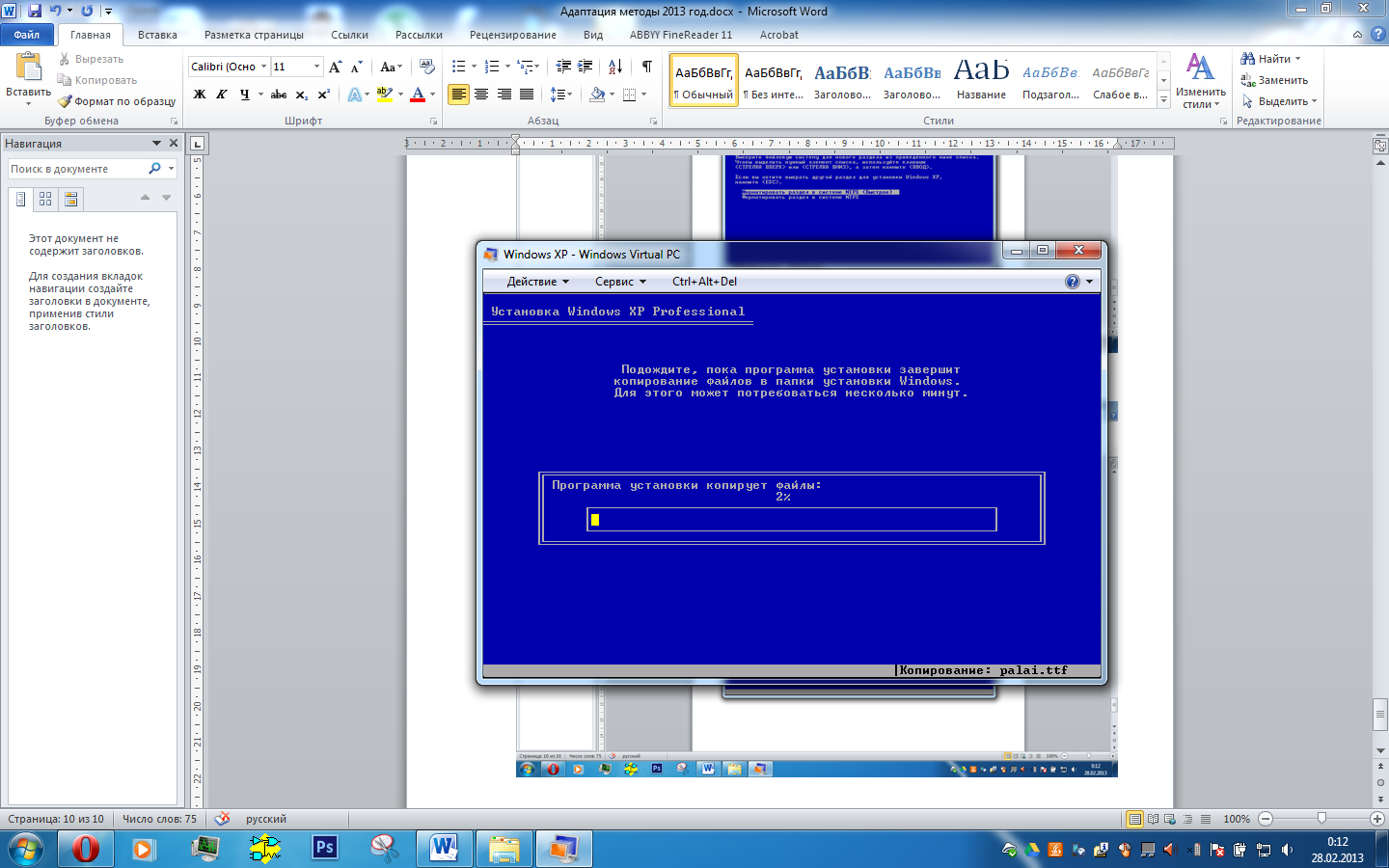Open Word Help question mark icon
Screen dimensions: 1389x868
point(1377,34)
